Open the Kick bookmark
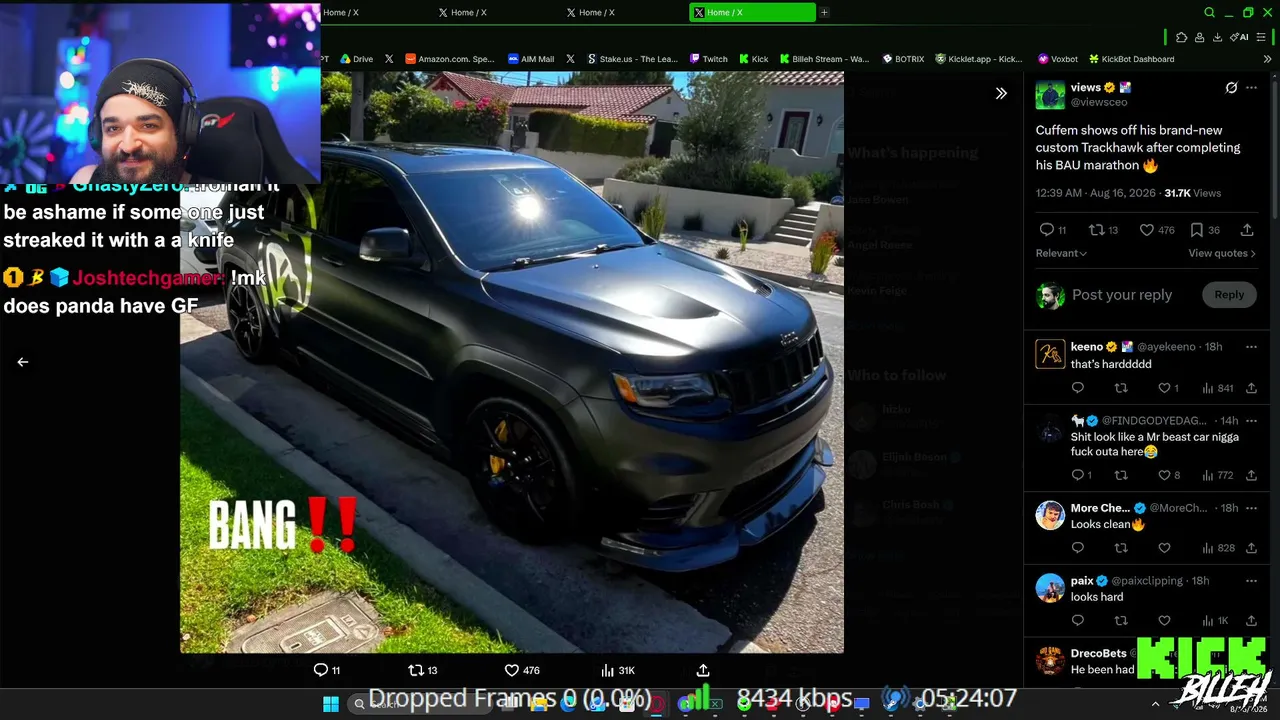The height and width of the screenshot is (720, 1280). pos(754,59)
